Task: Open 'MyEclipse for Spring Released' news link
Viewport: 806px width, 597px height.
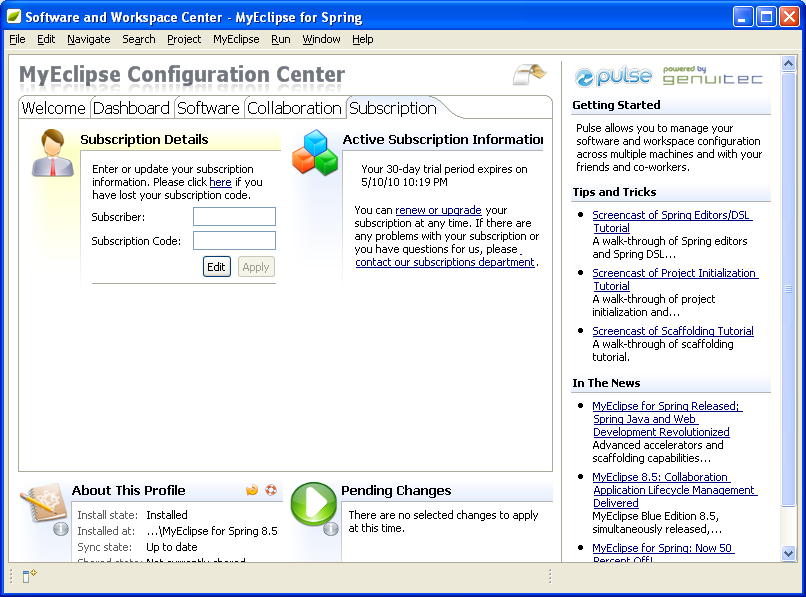Action: [667, 419]
